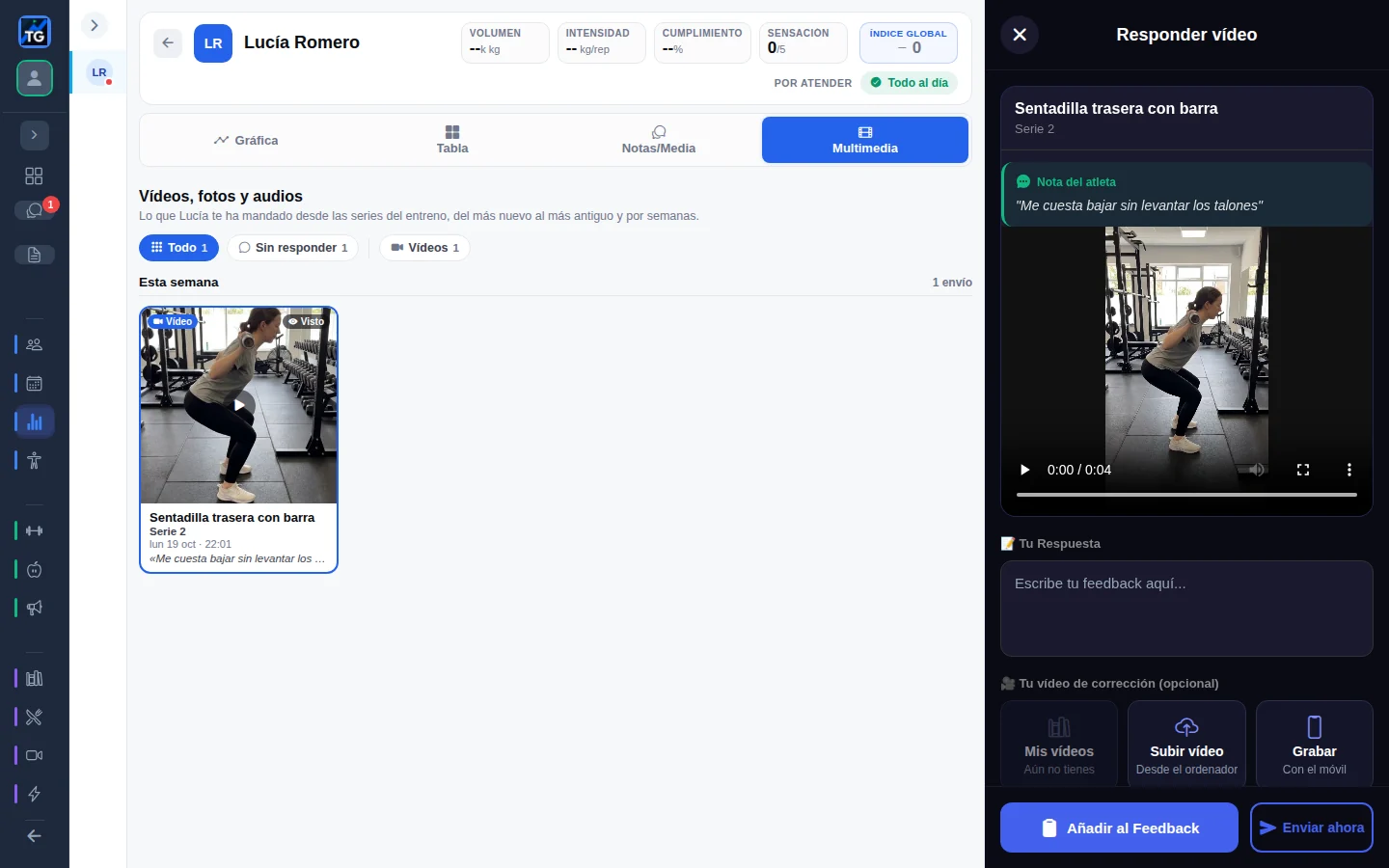Open the user profile icon in sidebar
Viewport: 1389px width, 868px height.
35,78
